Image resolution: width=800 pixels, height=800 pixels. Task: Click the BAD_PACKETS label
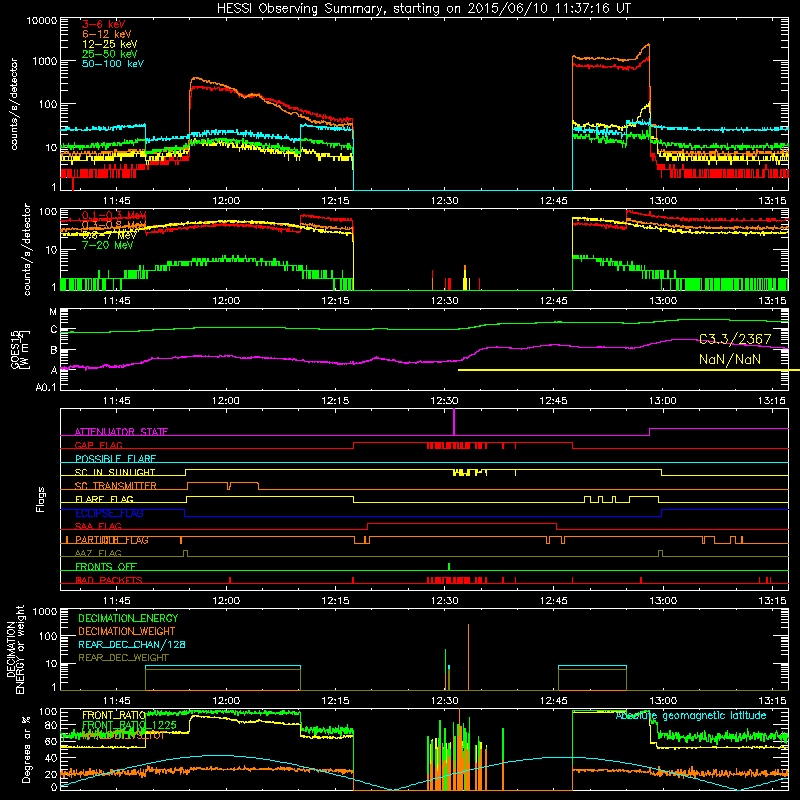point(109,580)
